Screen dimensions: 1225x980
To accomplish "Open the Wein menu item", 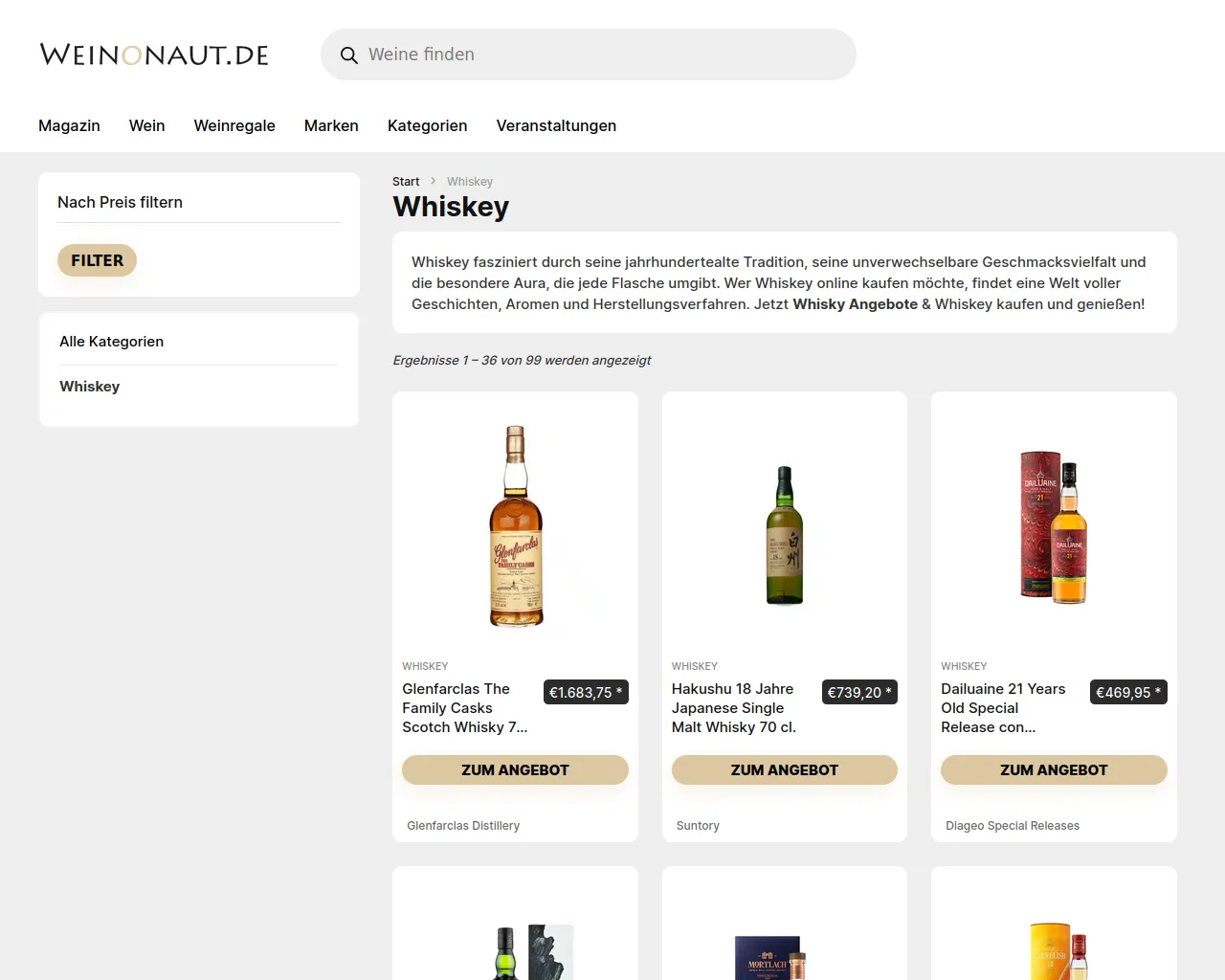I will pos(147,125).
